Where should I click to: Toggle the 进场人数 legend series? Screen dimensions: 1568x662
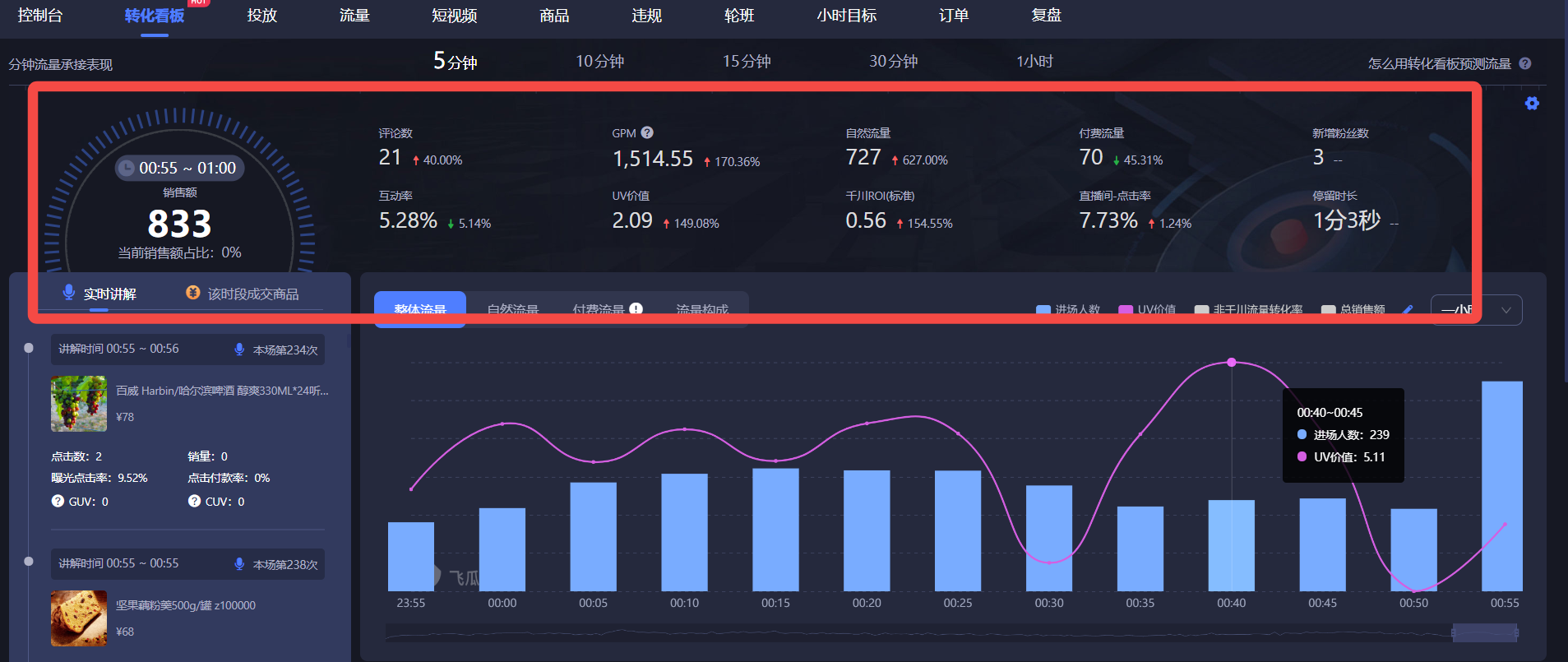(1068, 310)
